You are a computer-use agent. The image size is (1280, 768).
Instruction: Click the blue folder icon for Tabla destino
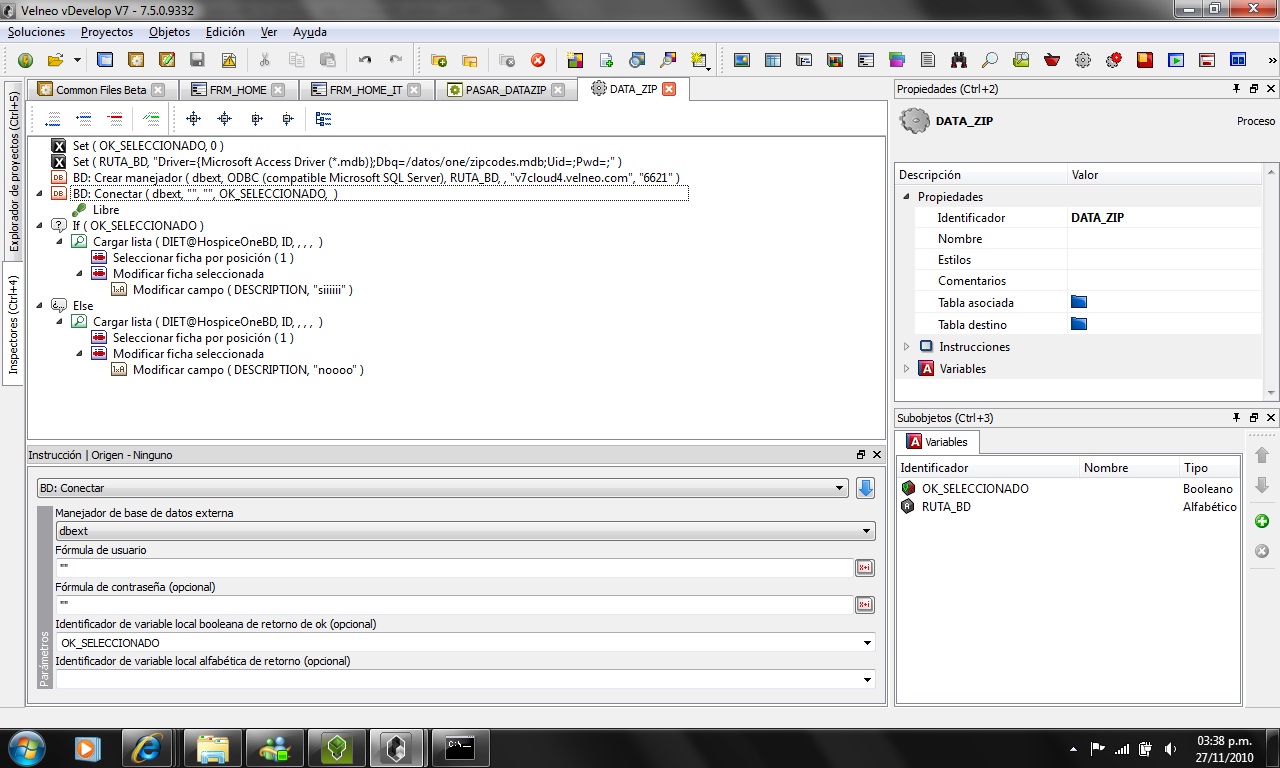(1079, 324)
